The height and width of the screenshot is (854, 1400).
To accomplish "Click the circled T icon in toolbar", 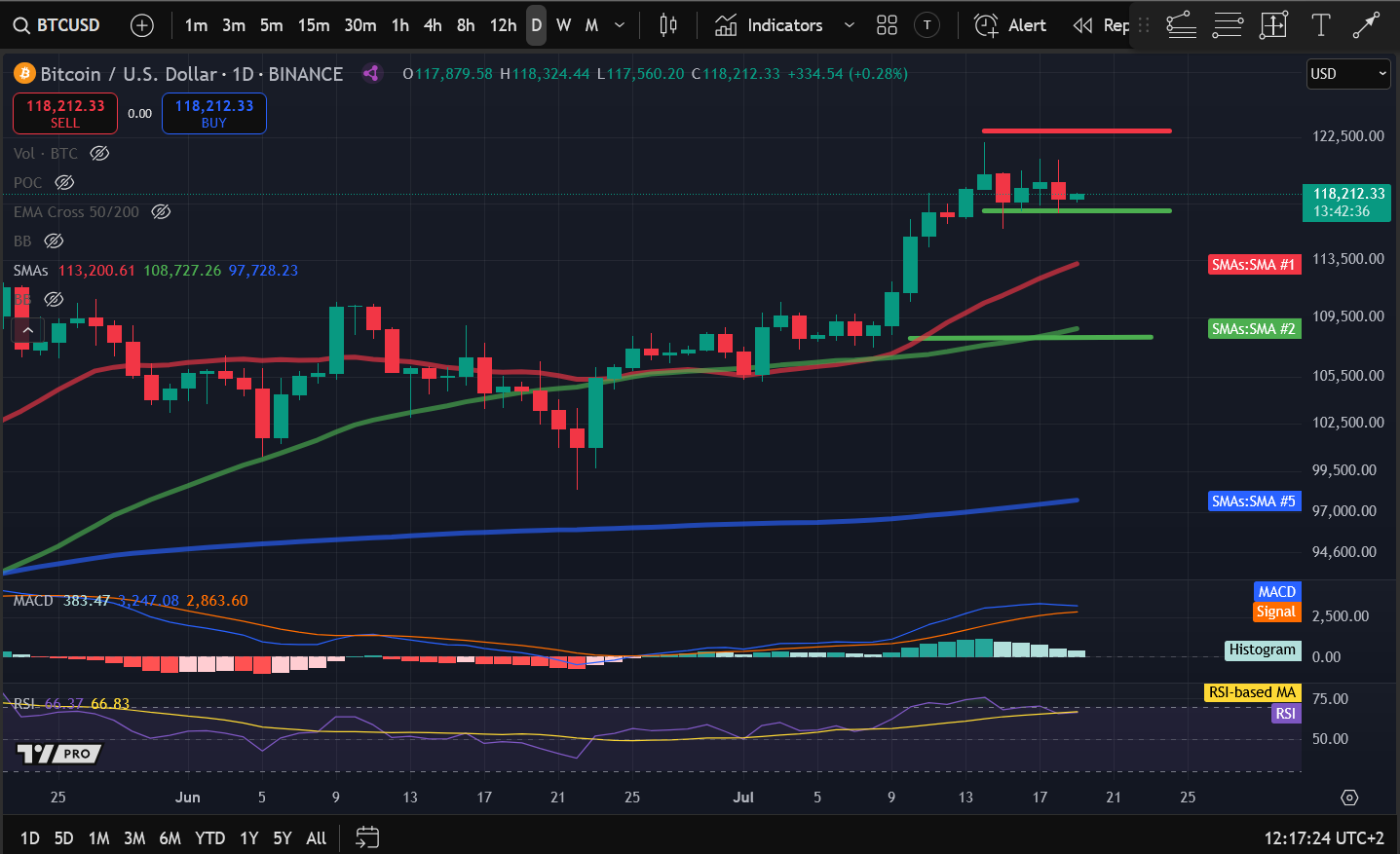I will pyautogui.click(x=927, y=25).
